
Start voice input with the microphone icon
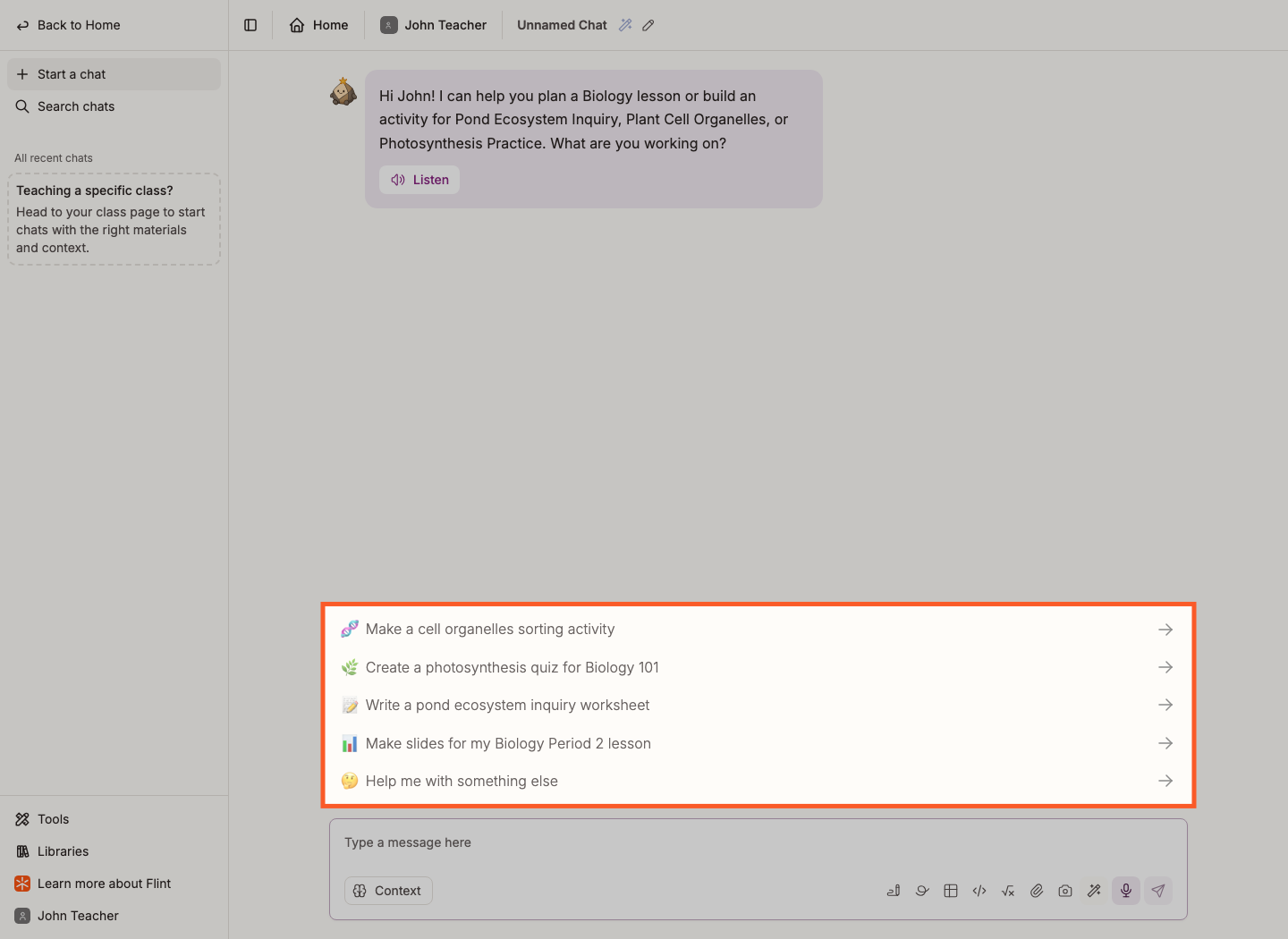[x=1126, y=891]
